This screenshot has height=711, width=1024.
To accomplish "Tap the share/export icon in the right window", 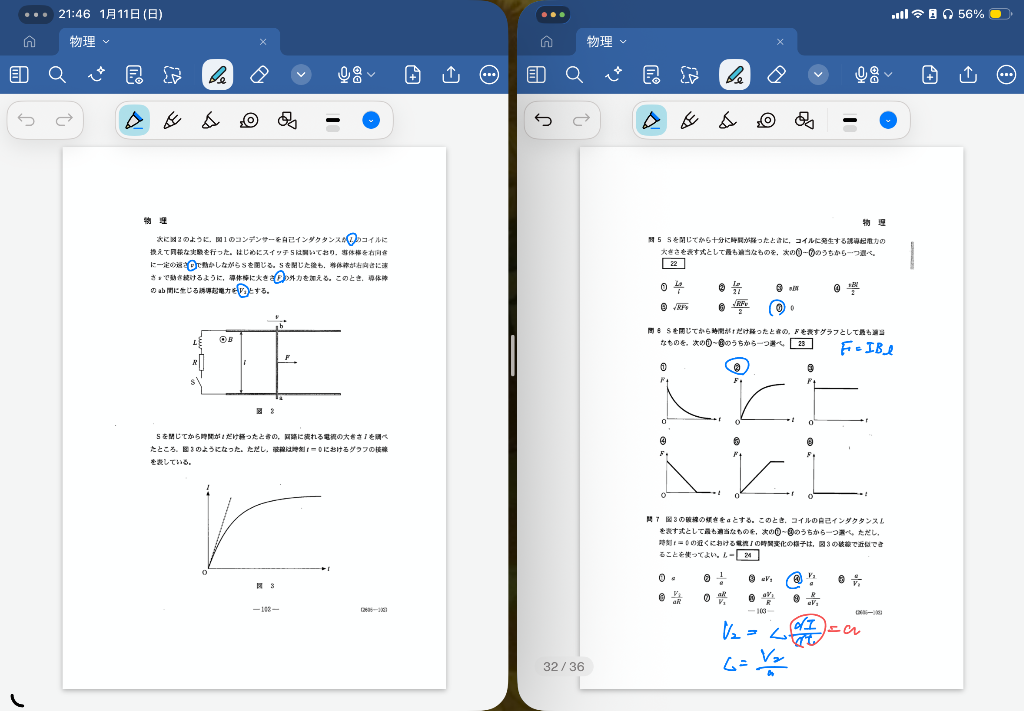I will pos(968,75).
